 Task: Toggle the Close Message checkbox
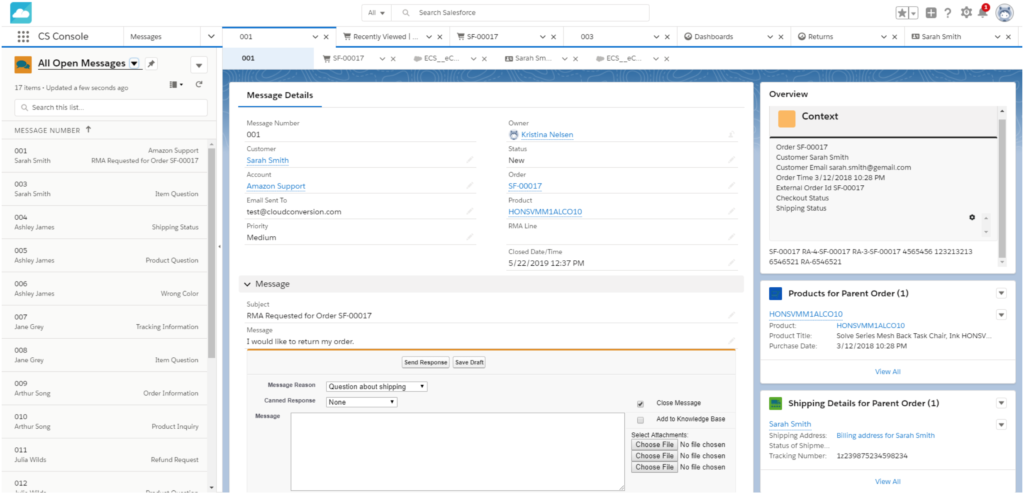[640, 404]
